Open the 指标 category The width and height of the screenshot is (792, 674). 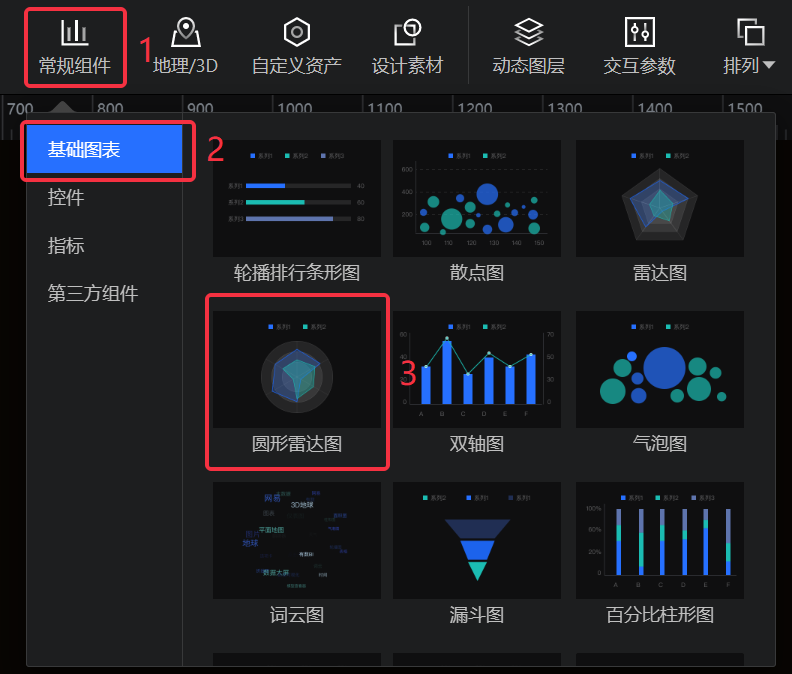66,246
